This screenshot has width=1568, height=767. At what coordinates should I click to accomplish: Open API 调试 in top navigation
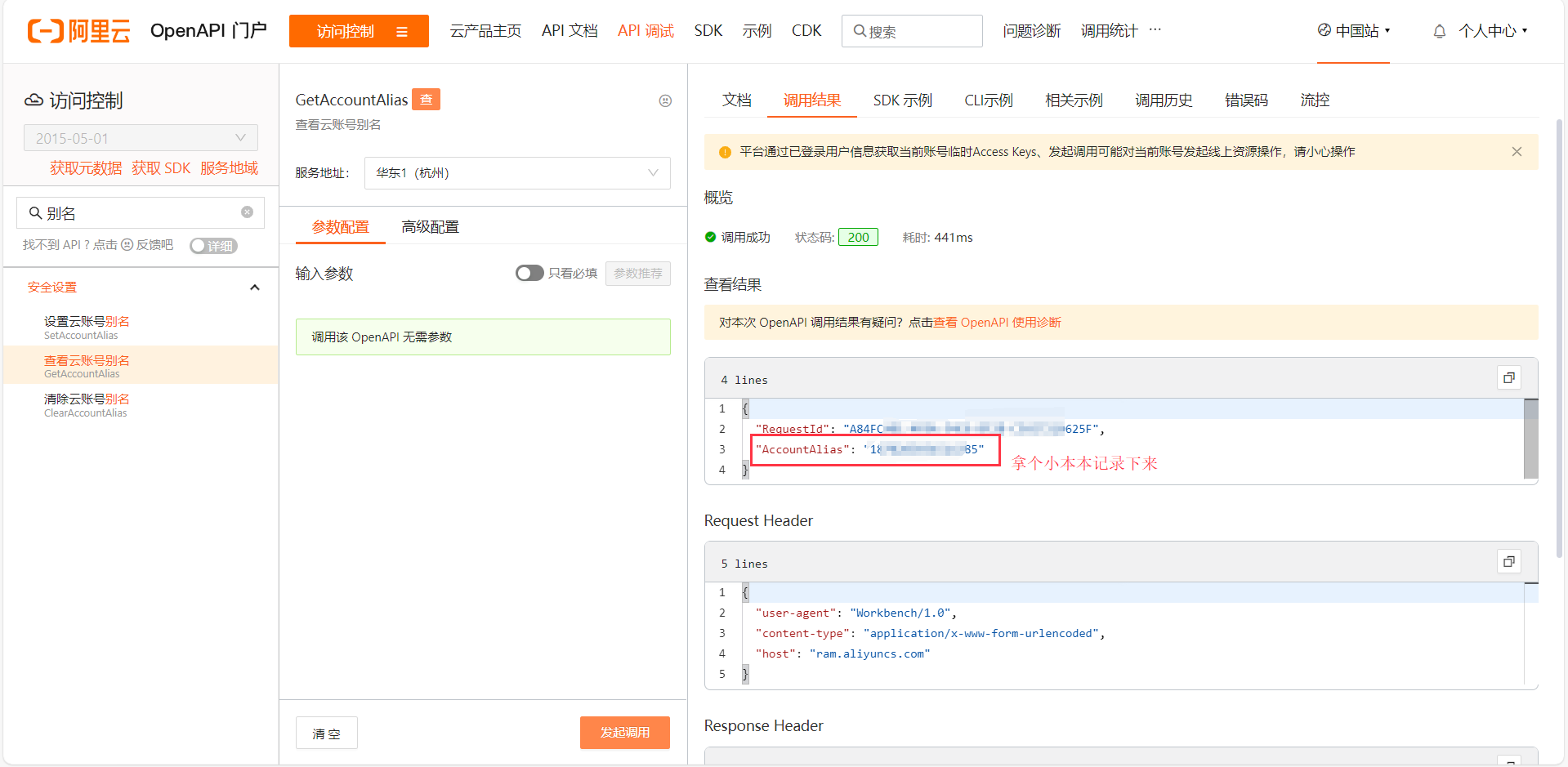point(646,31)
